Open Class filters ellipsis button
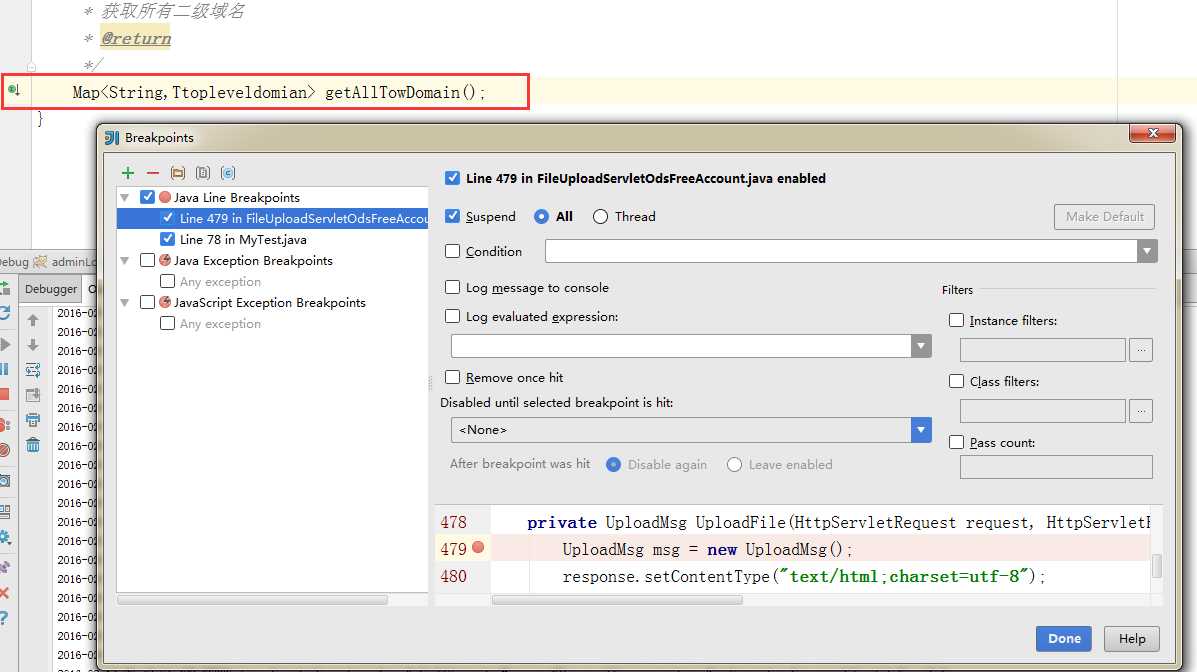The height and width of the screenshot is (672, 1197). click(x=1141, y=411)
